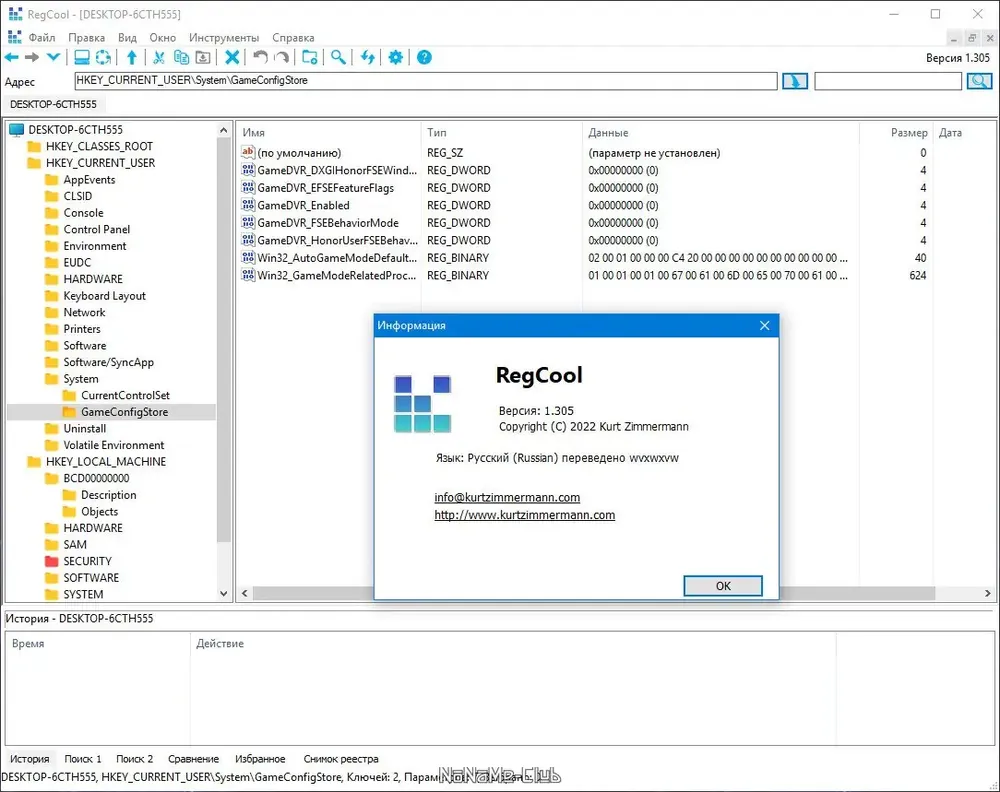Click the back navigation arrow
The image size is (1000, 792).
point(11,57)
